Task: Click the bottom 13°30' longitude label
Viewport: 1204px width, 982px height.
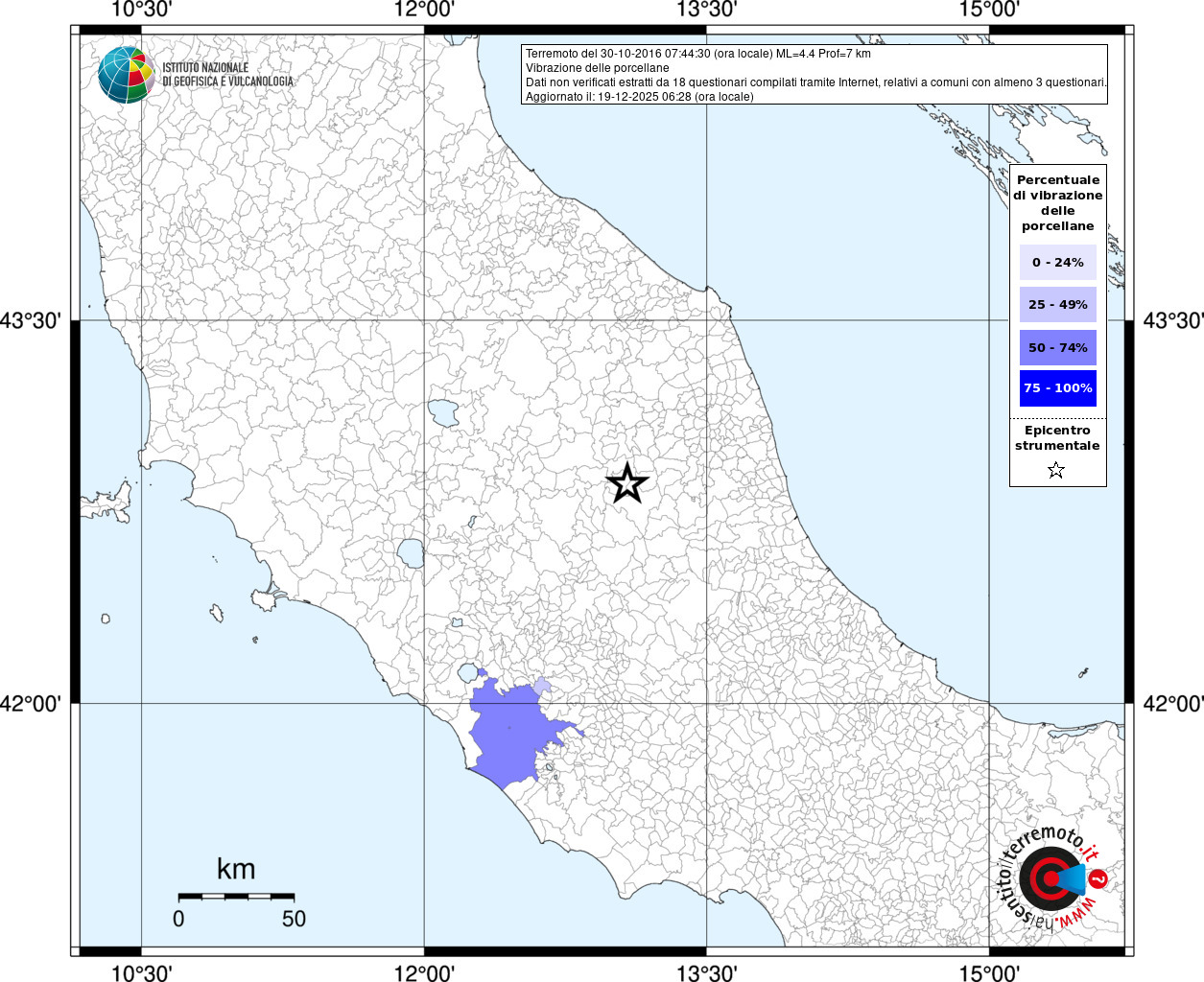Action: click(707, 972)
